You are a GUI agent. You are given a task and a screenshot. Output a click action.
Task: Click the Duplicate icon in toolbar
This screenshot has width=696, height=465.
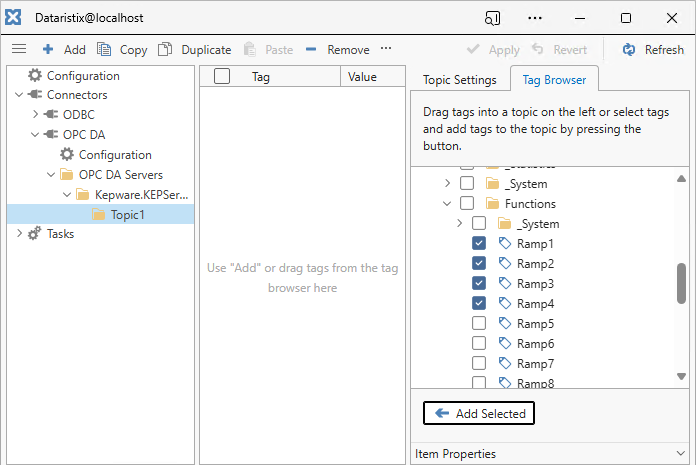(x=165, y=50)
